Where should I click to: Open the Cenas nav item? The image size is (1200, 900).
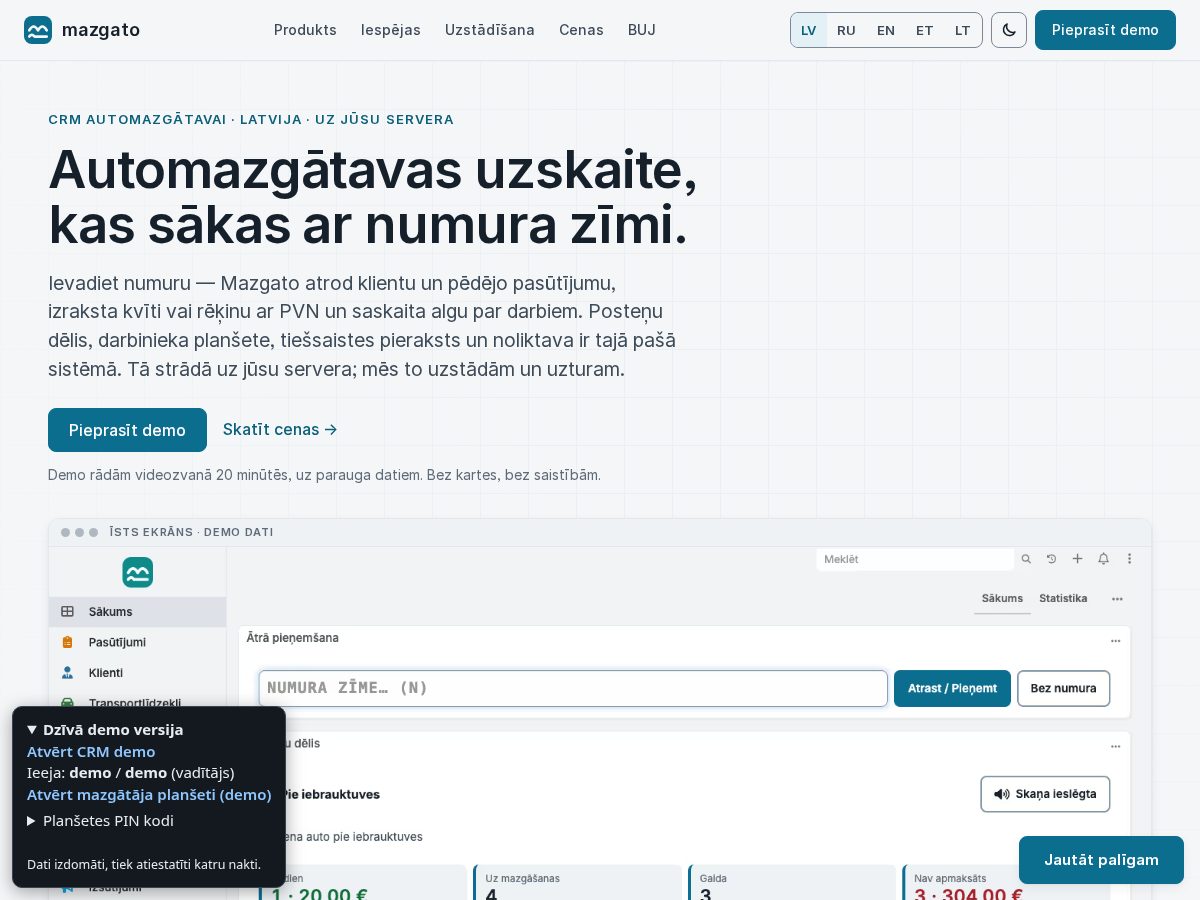tap(581, 30)
